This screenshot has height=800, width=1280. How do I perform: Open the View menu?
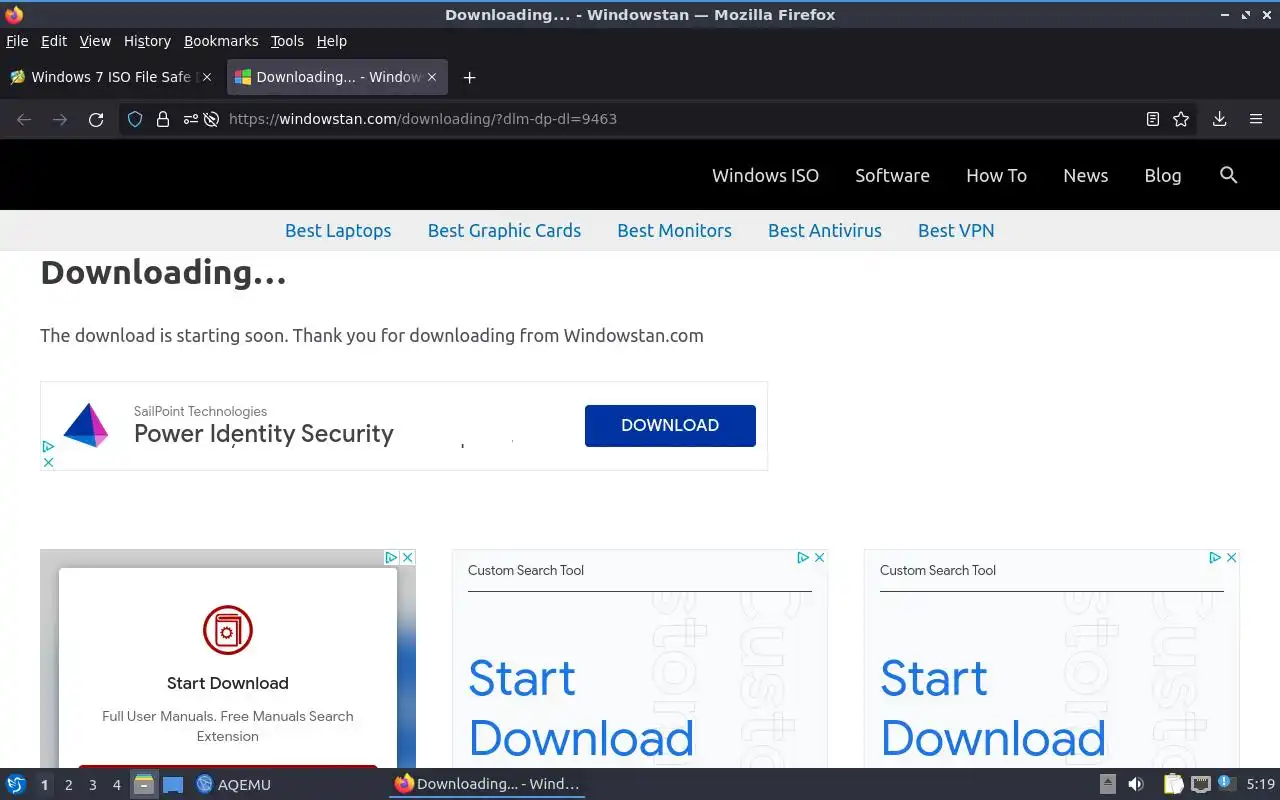[95, 41]
